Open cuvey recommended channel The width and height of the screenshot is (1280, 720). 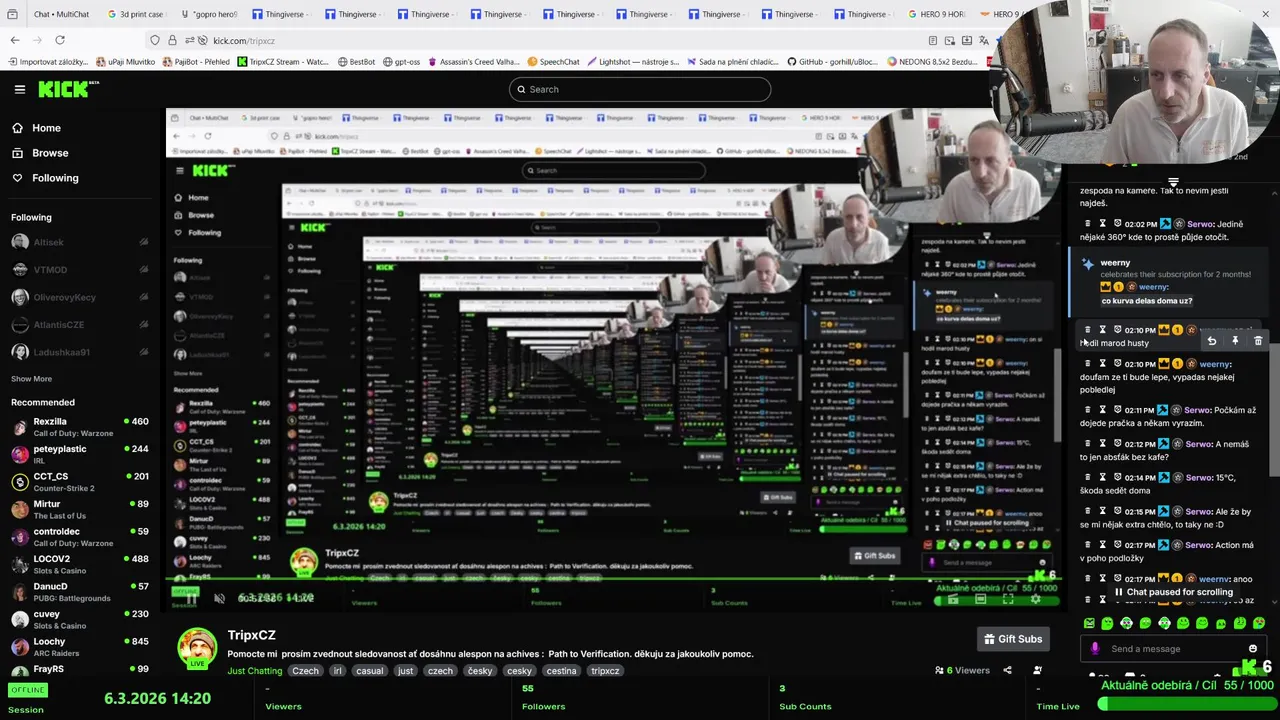(80, 619)
